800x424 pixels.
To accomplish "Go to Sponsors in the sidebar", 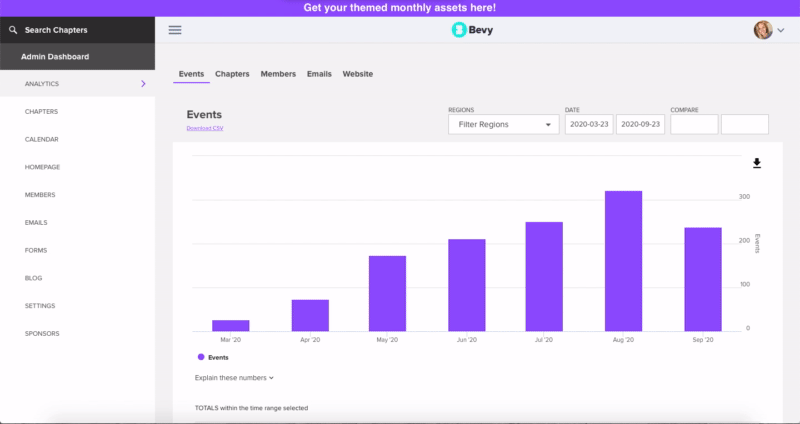I will click(x=42, y=333).
